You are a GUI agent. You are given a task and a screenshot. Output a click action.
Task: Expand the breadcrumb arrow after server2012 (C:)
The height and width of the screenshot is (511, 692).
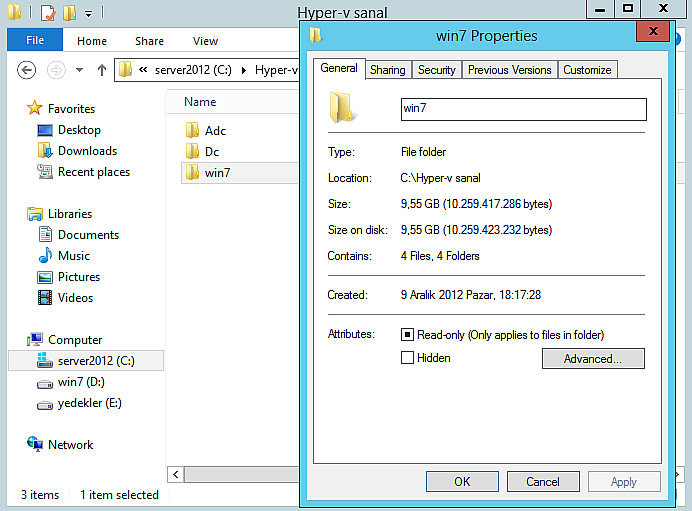click(x=244, y=70)
